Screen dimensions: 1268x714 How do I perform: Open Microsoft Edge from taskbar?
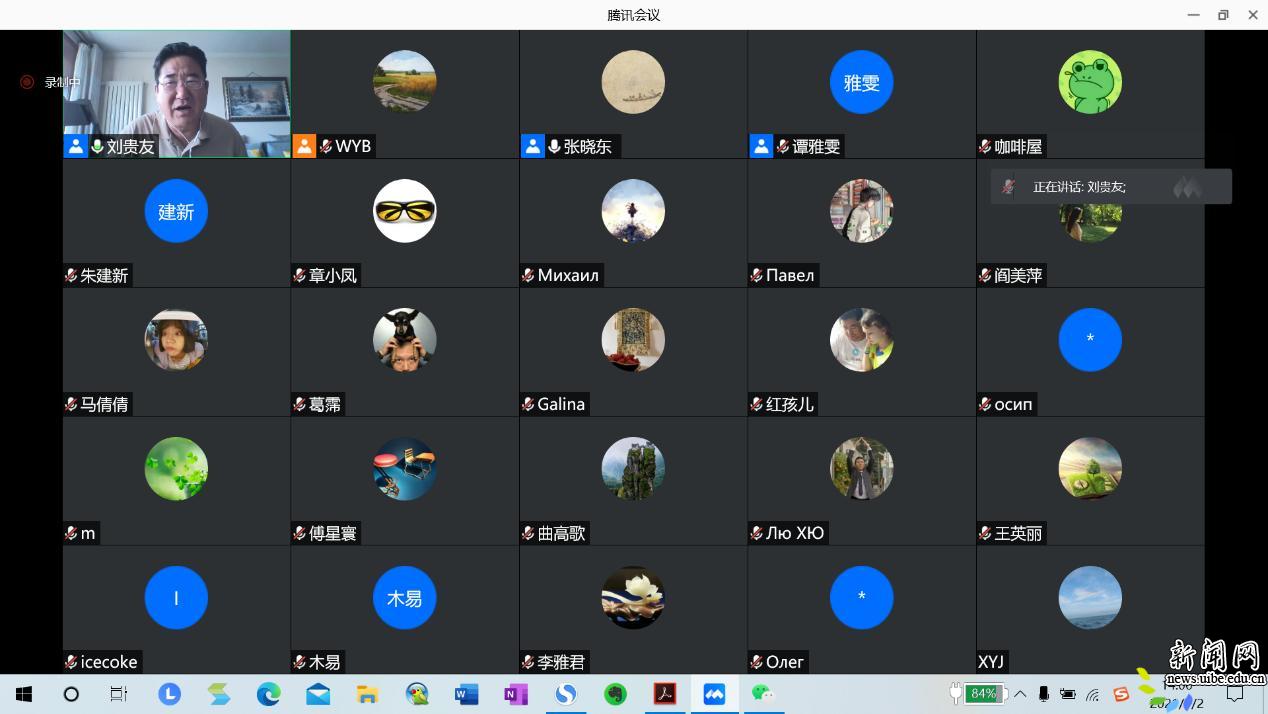268,693
